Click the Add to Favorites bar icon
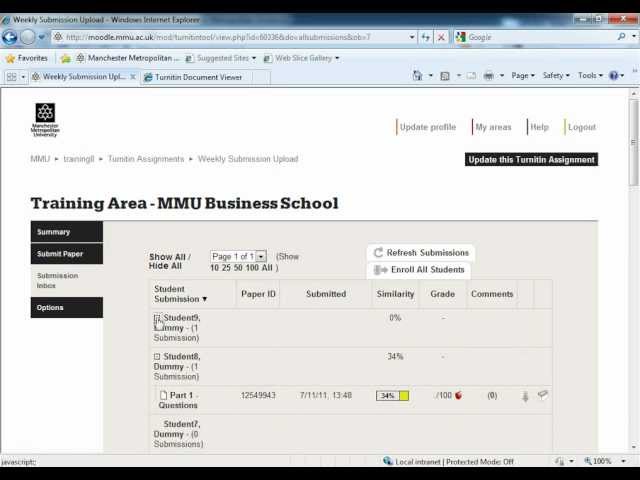 (65, 58)
